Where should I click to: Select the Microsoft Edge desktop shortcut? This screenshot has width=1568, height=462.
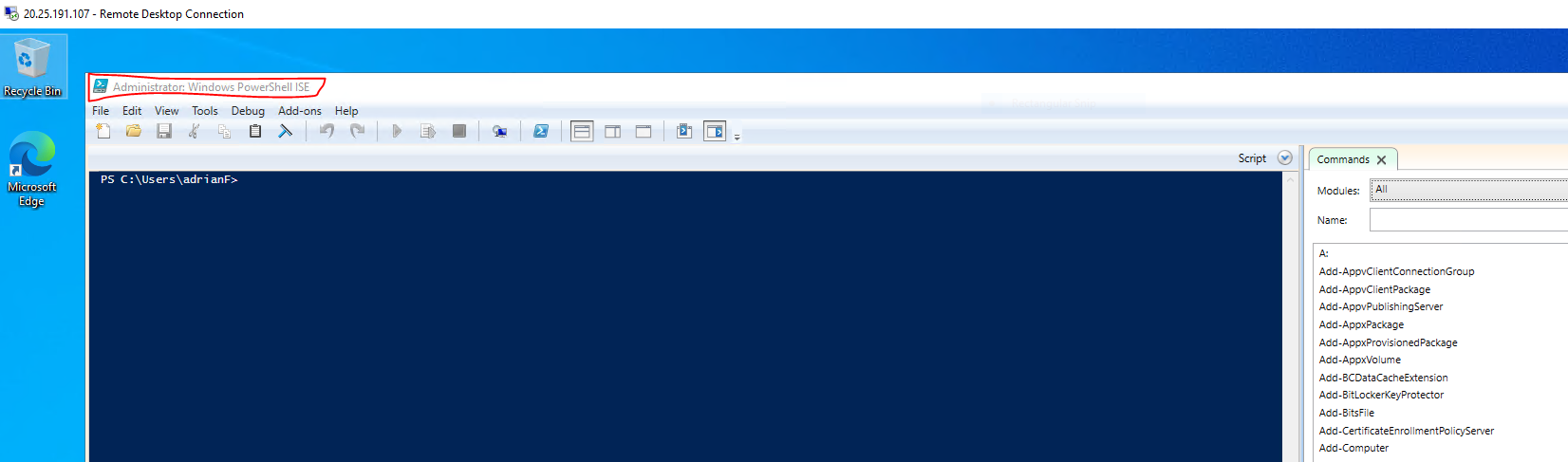(32, 169)
